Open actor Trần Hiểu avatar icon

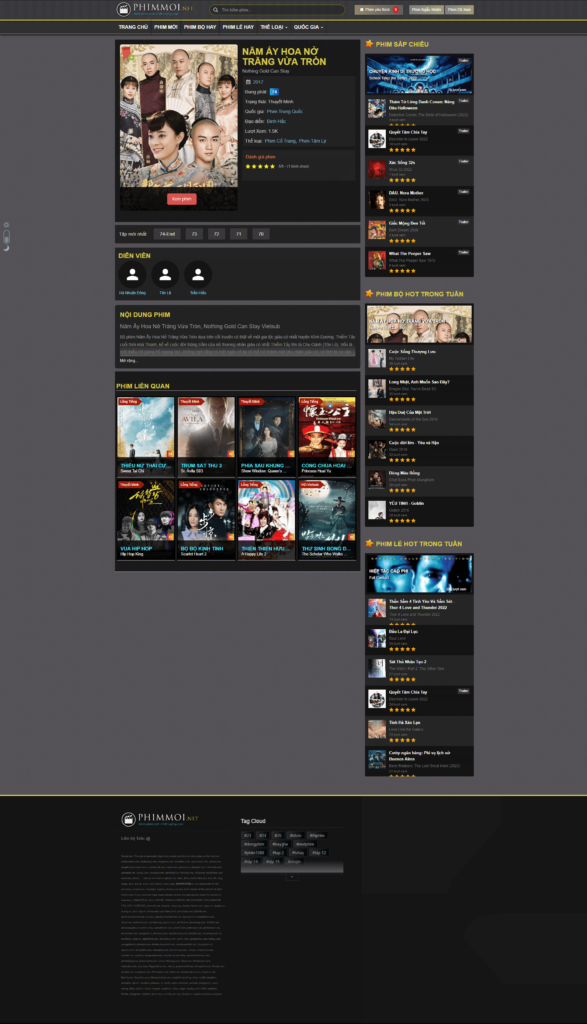point(198,274)
